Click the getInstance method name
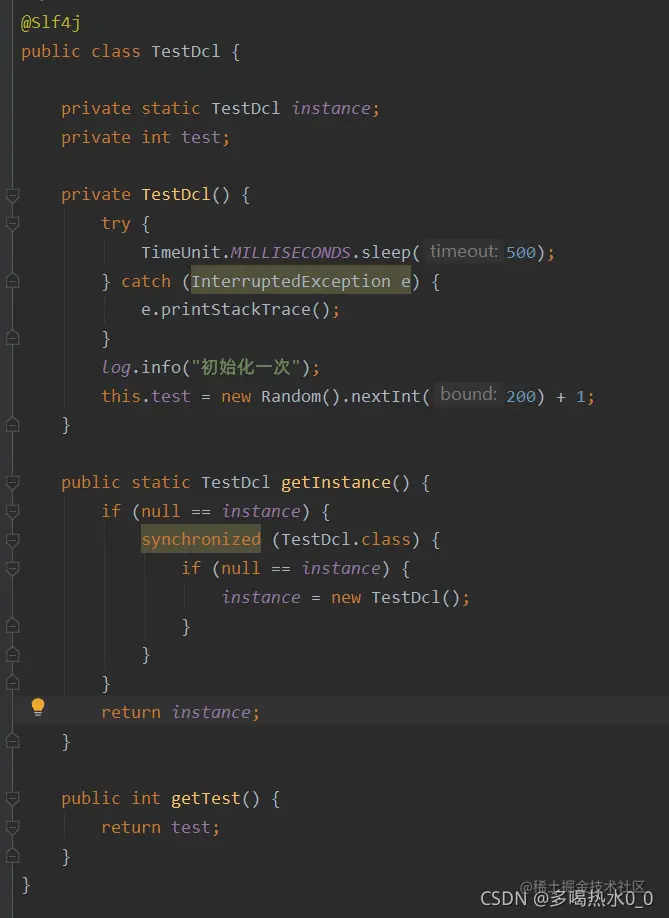This screenshot has width=669, height=918. tap(336, 482)
